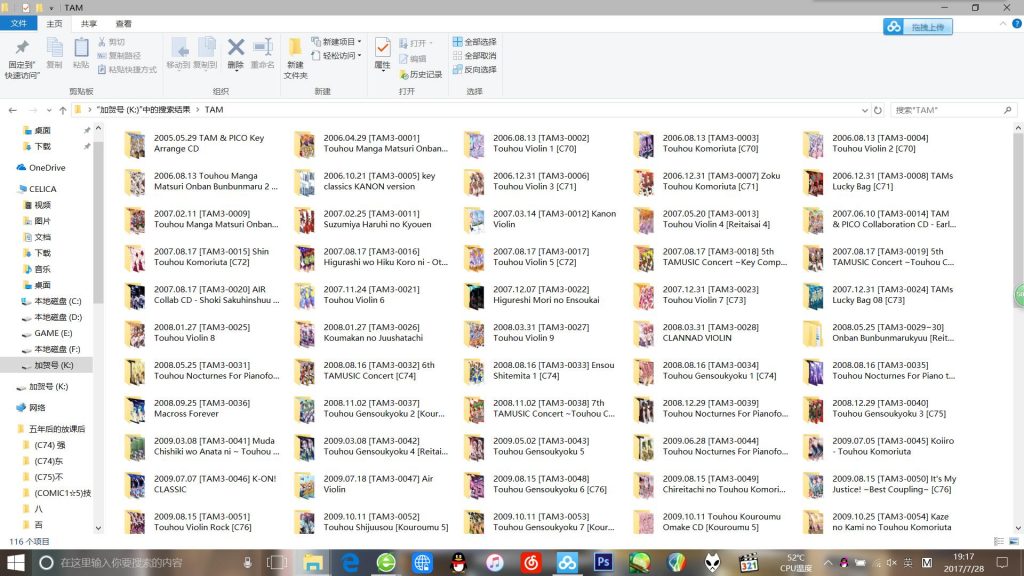The image size is (1024, 576).
Task: Switch to the View (查看) tab
Action: click(x=123, y=24)
